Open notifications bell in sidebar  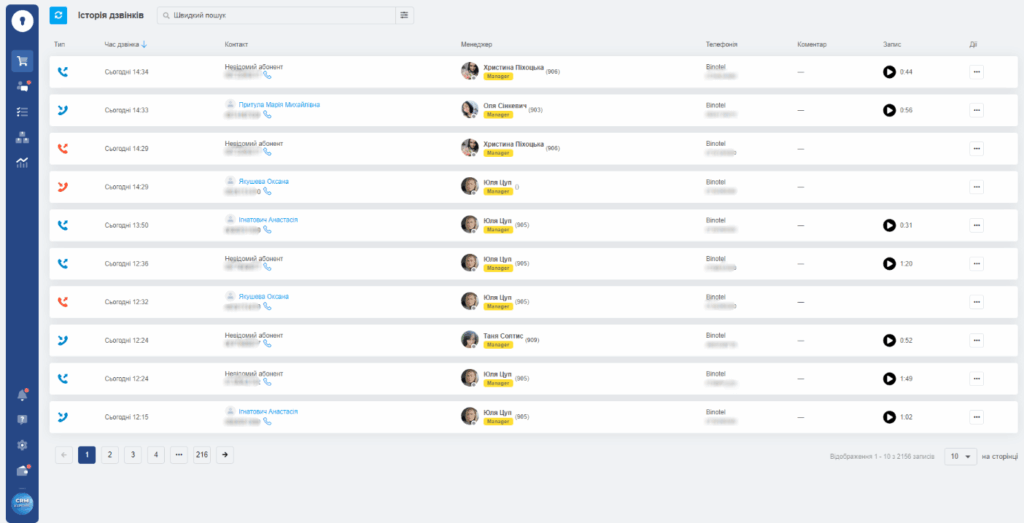point(22,395)
